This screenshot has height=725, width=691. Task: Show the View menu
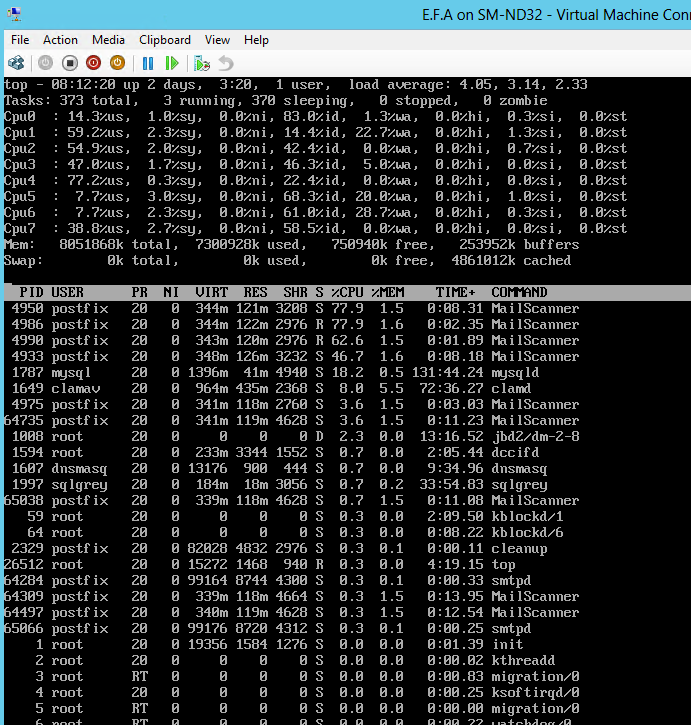(x=217, y=40)
